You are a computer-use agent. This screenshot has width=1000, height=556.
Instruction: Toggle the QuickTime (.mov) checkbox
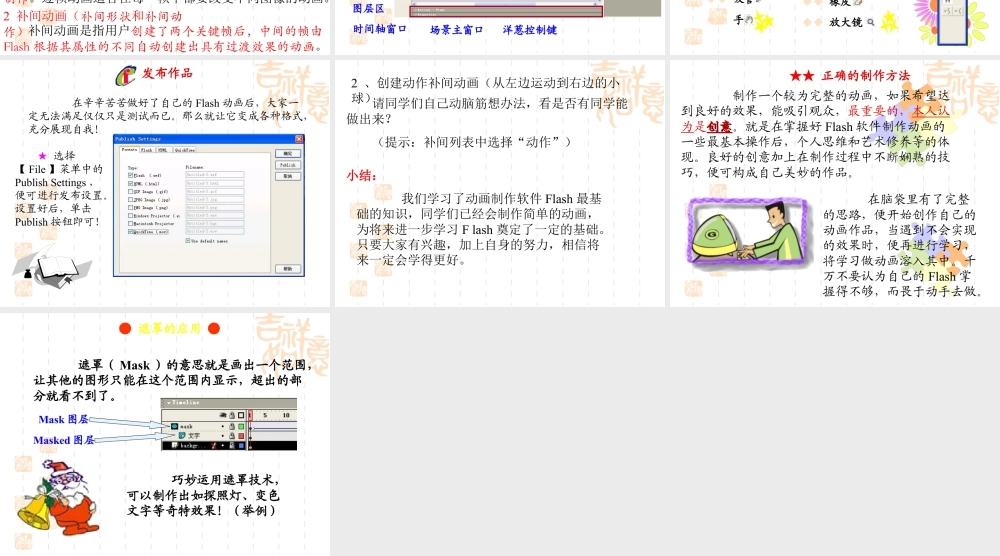point(131,231)
